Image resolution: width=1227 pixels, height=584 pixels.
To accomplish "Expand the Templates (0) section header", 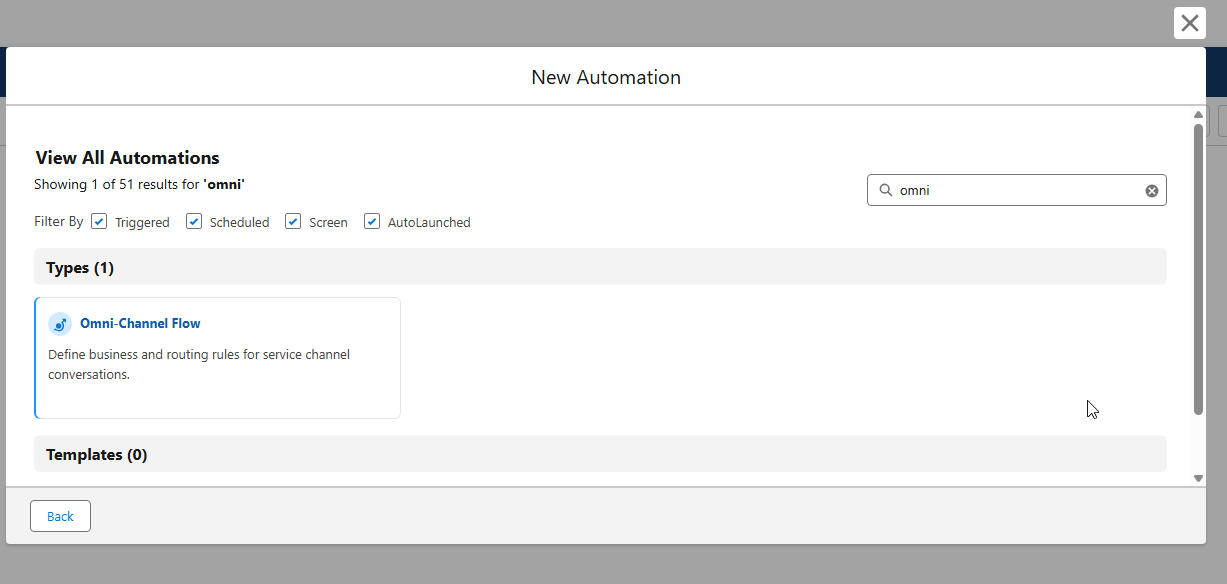I will pos(96,455).
